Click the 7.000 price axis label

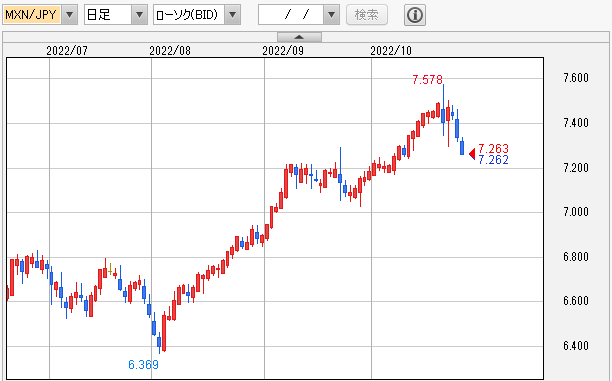(576, 212)
